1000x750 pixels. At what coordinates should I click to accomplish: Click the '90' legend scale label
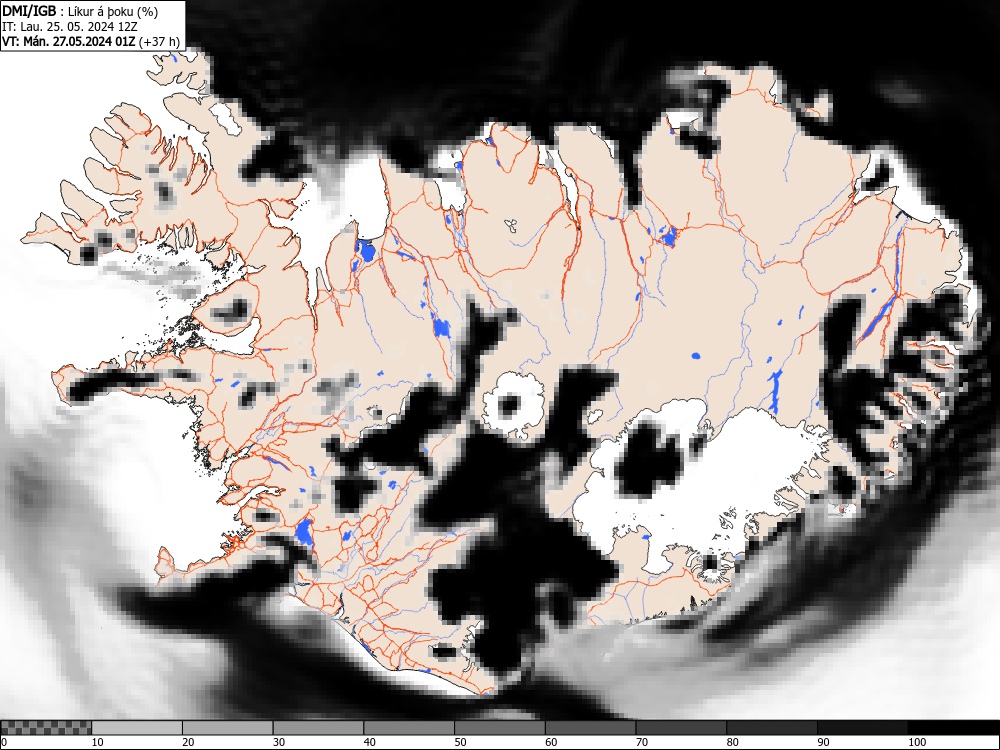pyautogui.click(x=822, y=742)
